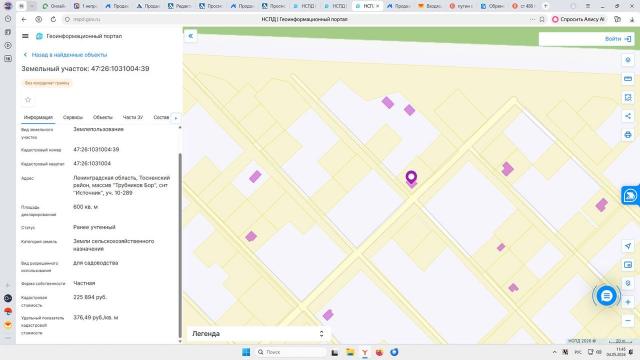This screenshot has width=640, height=360.
Task: Click the my-location arrow icon
Action: click(x=628, y=246)
